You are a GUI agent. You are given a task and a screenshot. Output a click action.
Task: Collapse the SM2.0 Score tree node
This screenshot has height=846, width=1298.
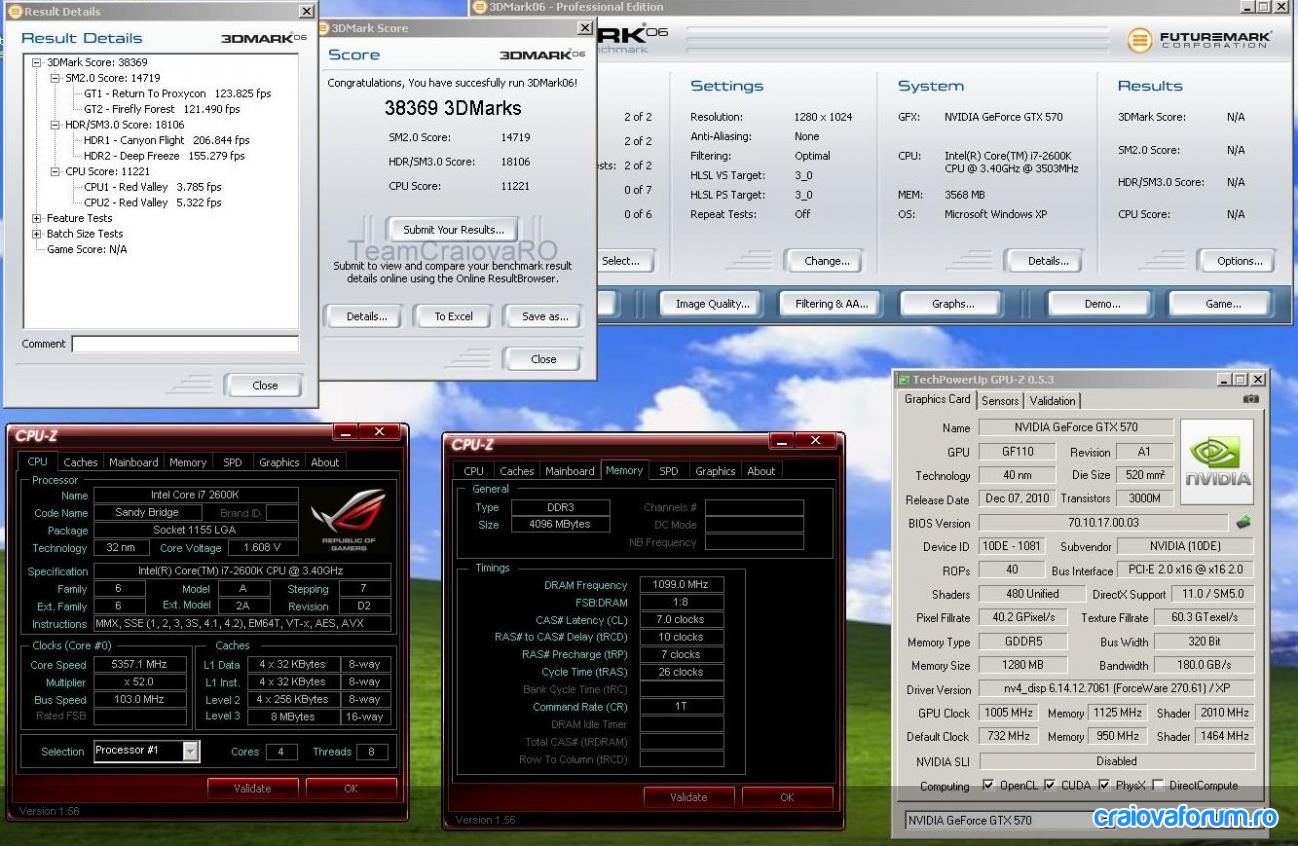(55, 78)
